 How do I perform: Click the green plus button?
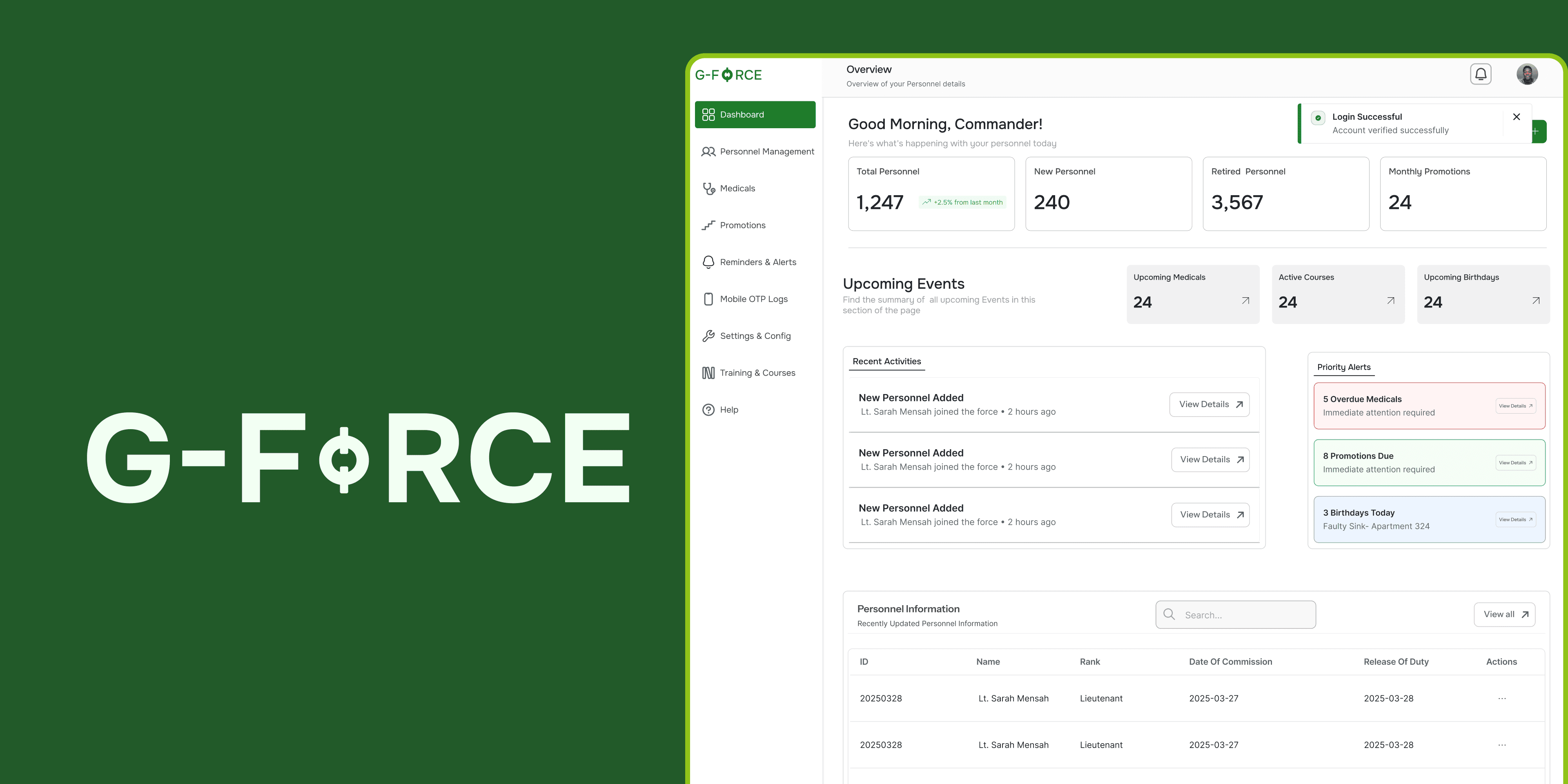[x=1539, y=131]
